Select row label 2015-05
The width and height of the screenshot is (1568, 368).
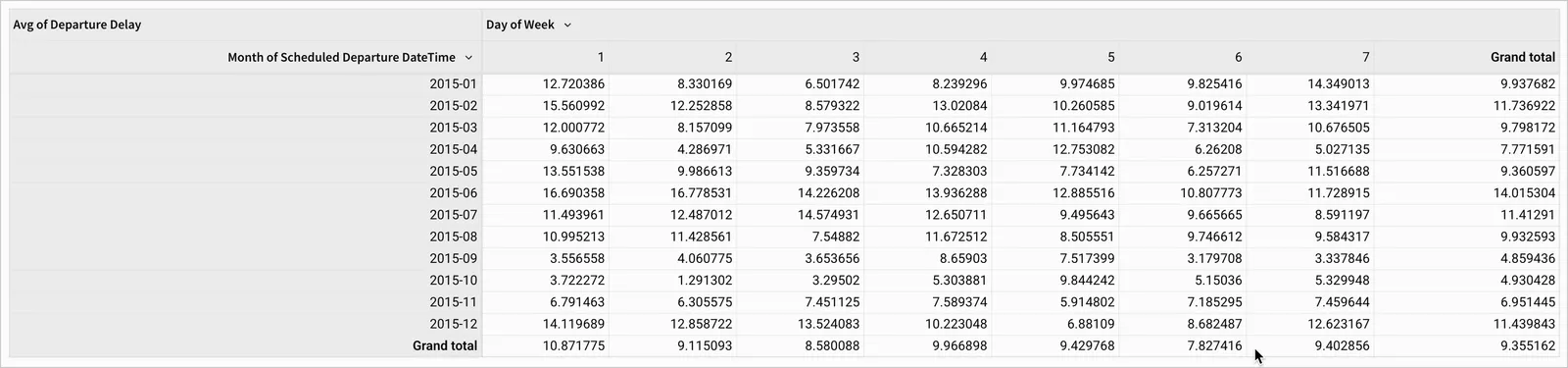click(453, 171)
